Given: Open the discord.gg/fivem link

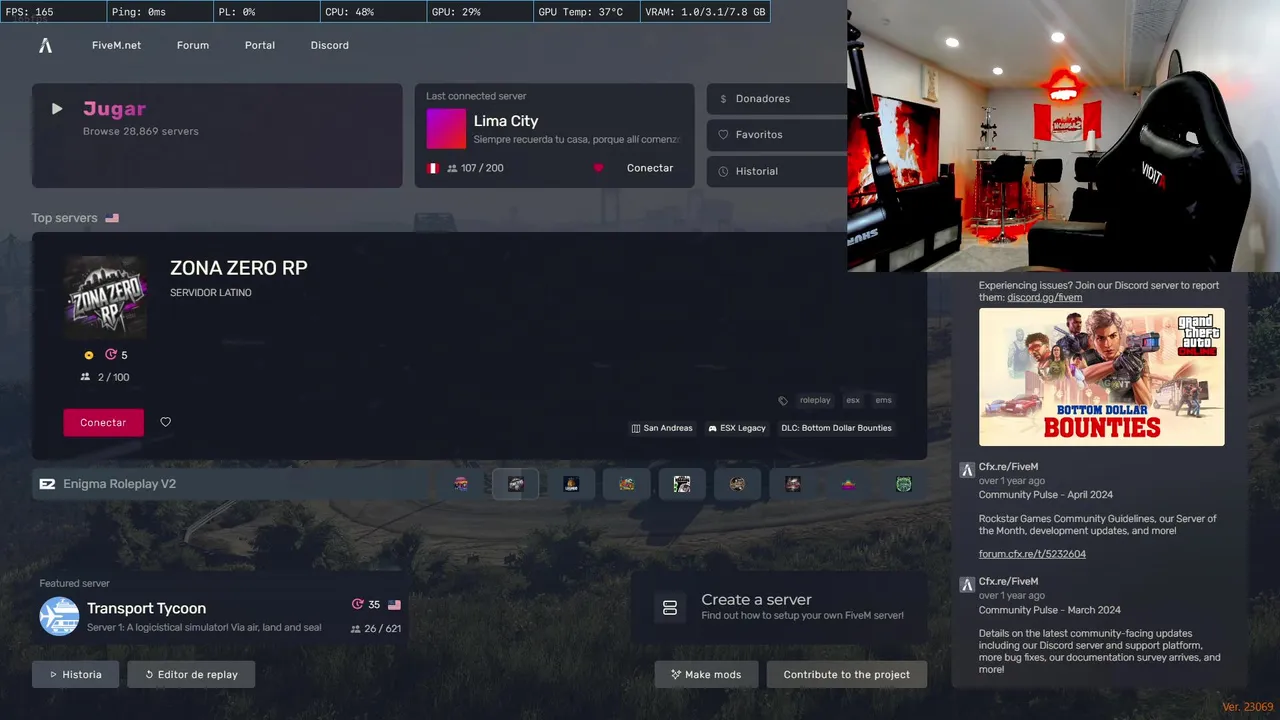Looking at the screenshot, I should [1044, 297].
